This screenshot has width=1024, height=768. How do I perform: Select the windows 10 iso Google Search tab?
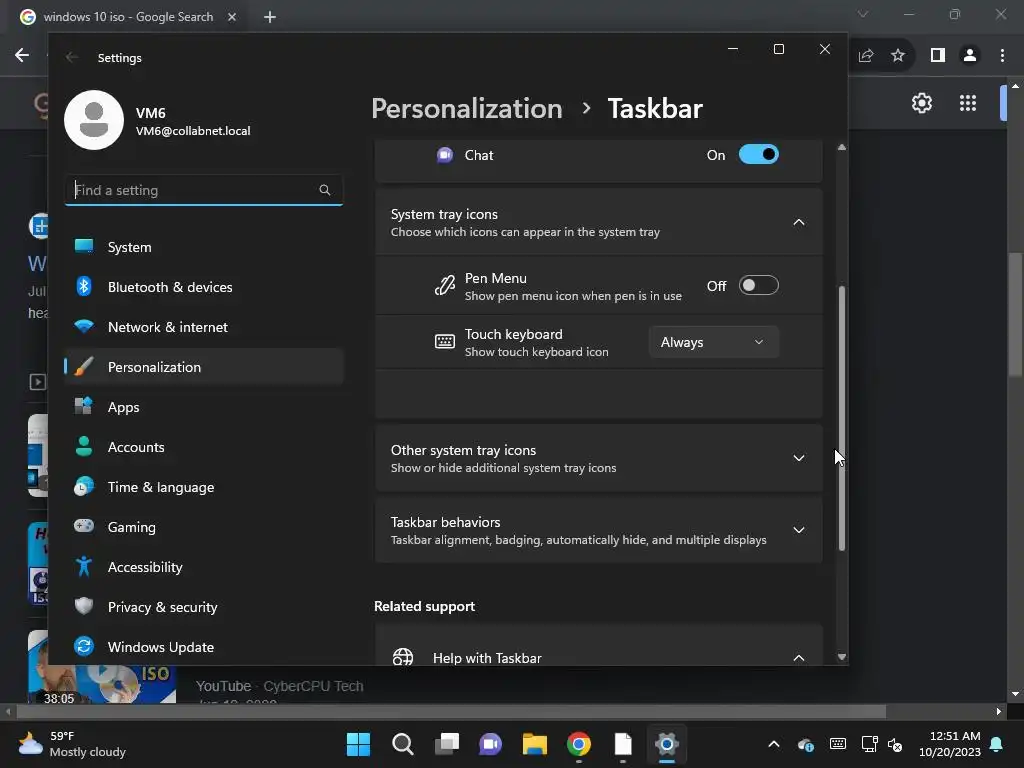[128, 17]
